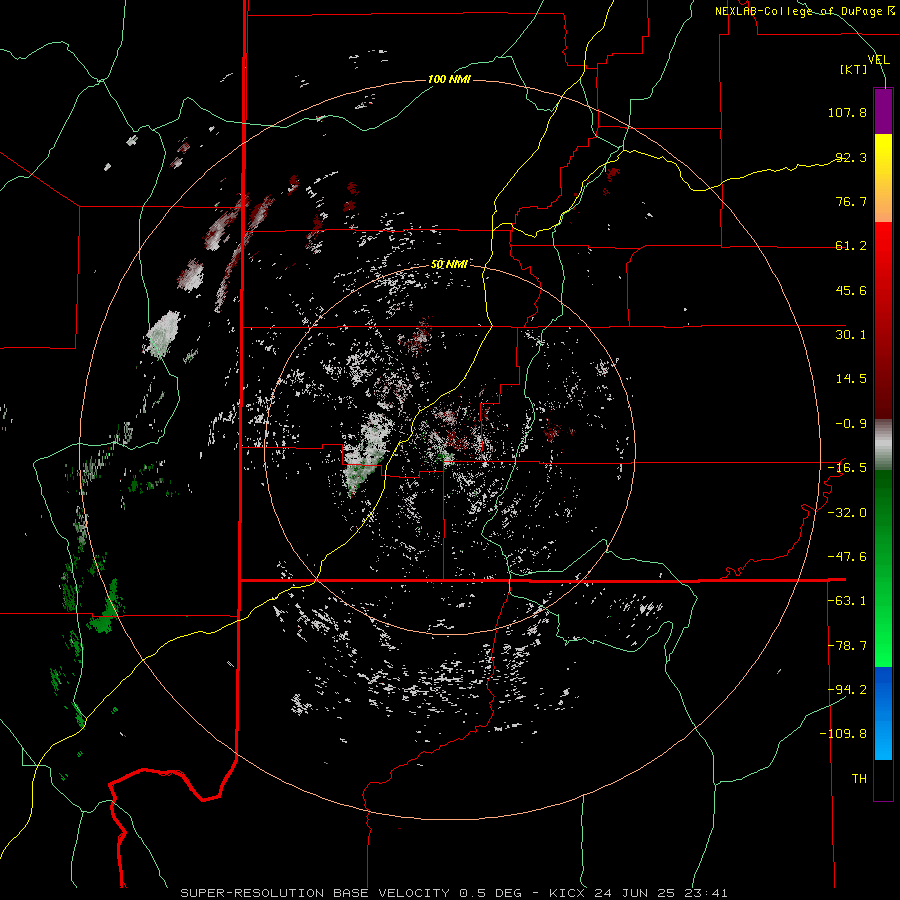Click the VEL legend title

(x=878, y=59)
